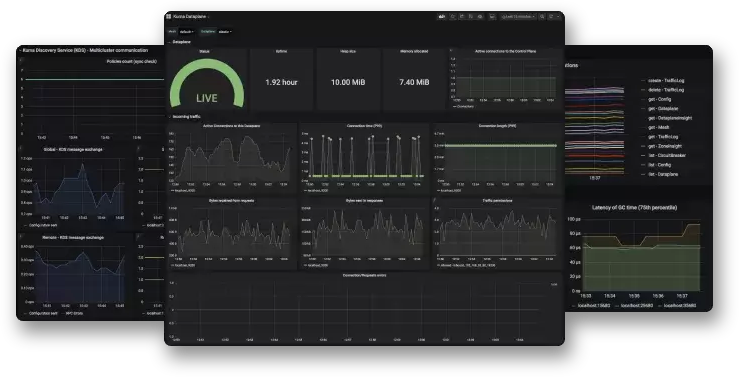The height and width of the screenshot is (377, 739).
Task: Toggle delete - TrafficLog legend in right window
Action: [662, 90]
